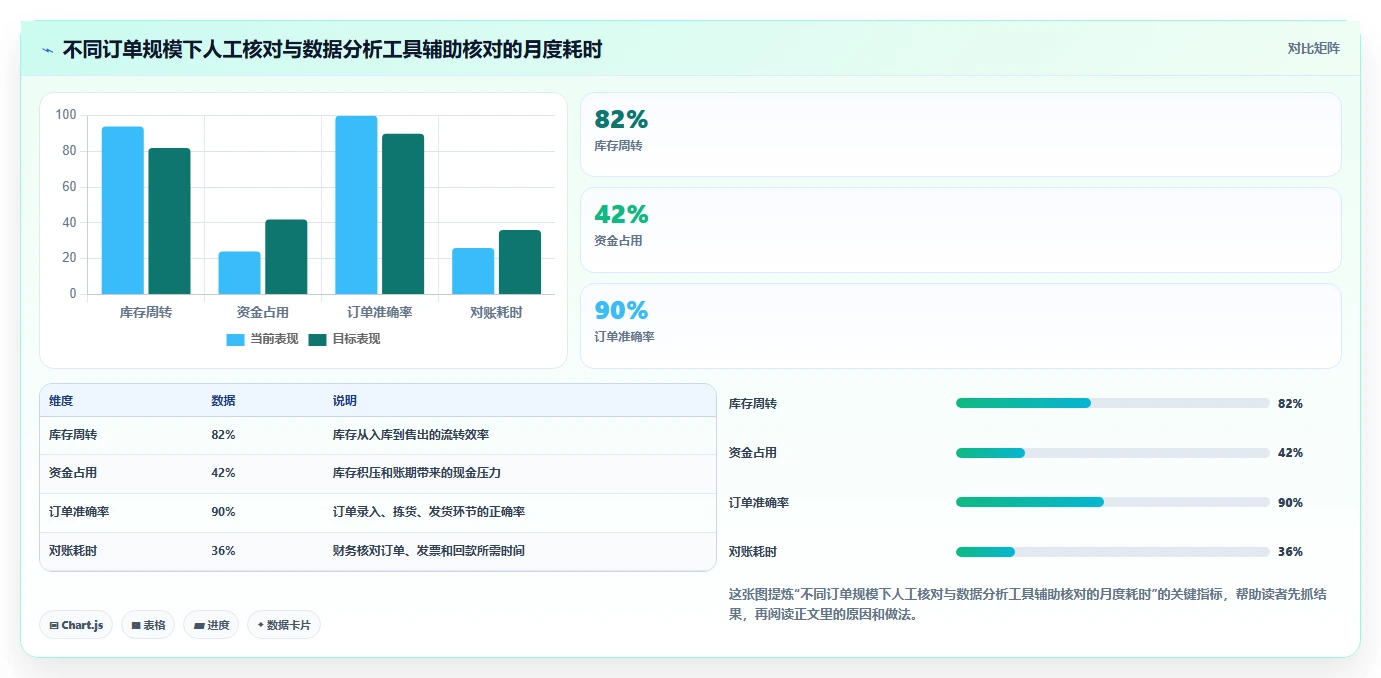Click the 说明 column header

click(x=345, y=401)
